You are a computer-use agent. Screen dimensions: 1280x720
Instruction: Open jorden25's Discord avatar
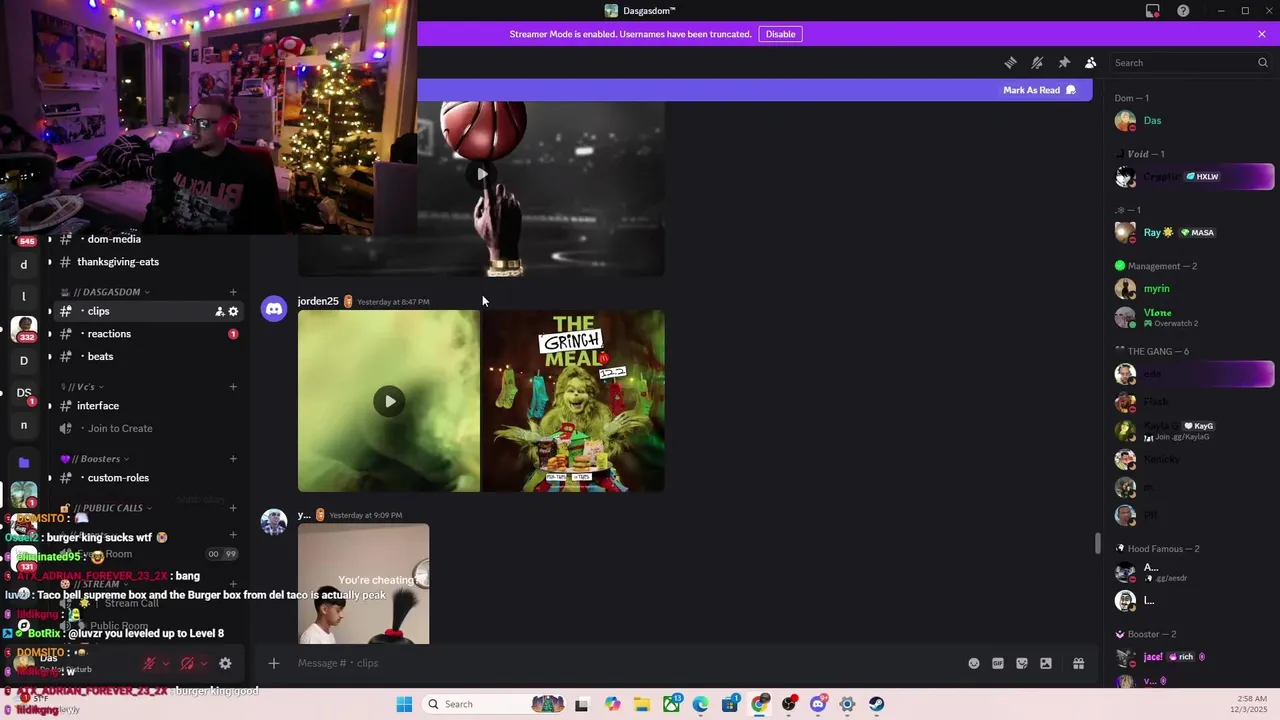click(274, 309)
